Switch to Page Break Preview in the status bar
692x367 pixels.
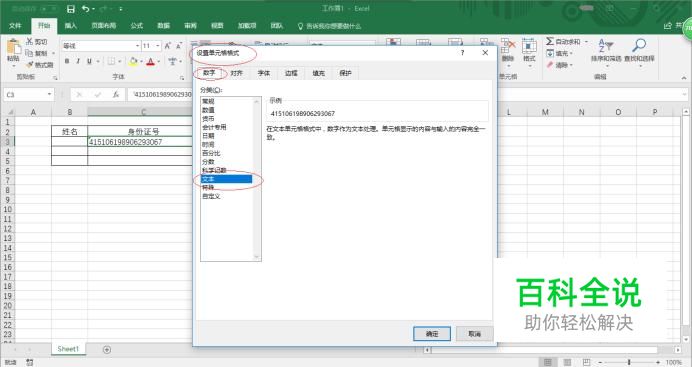[586, 362]
